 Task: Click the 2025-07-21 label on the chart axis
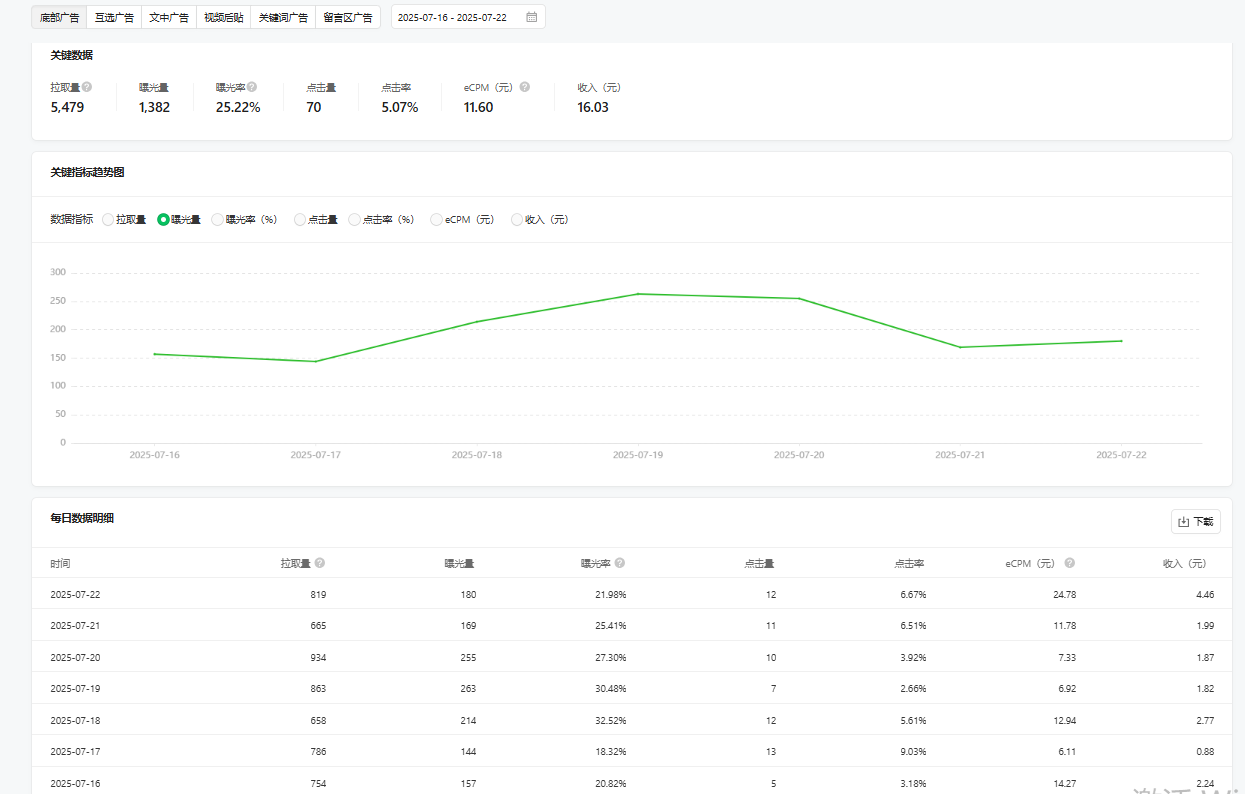click(x=960, y=455)
